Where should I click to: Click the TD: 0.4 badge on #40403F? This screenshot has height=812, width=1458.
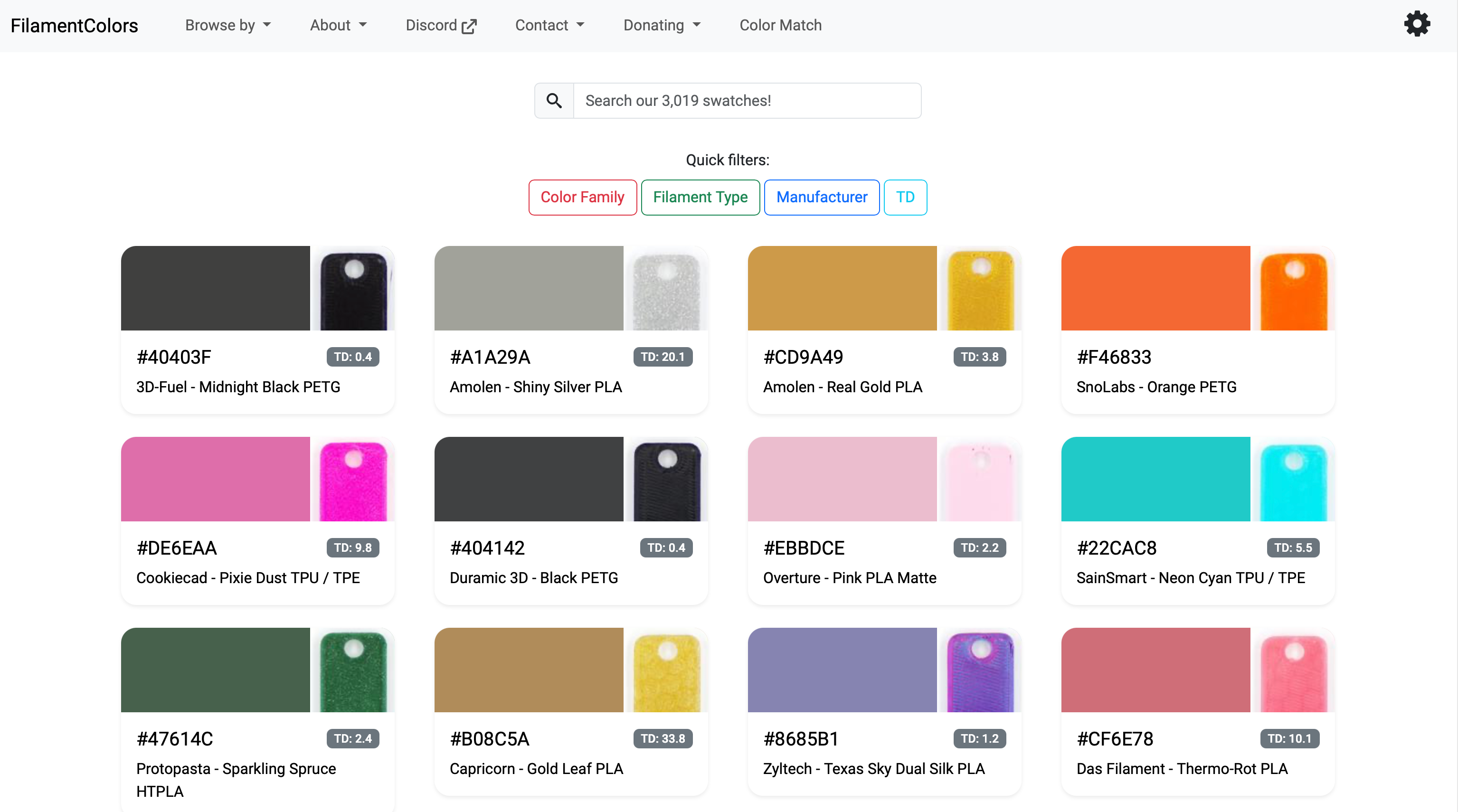pyautogui.click(x=352, y=357)
